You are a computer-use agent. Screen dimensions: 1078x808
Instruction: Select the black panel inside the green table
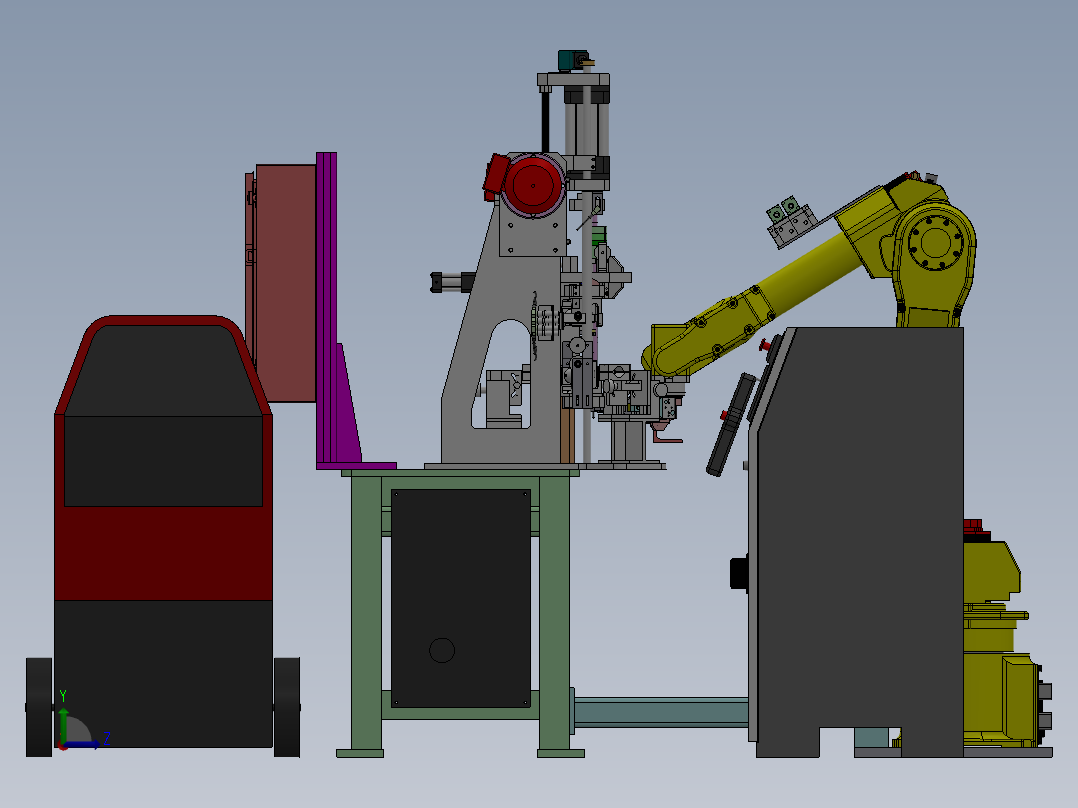[x=461, y=598]
